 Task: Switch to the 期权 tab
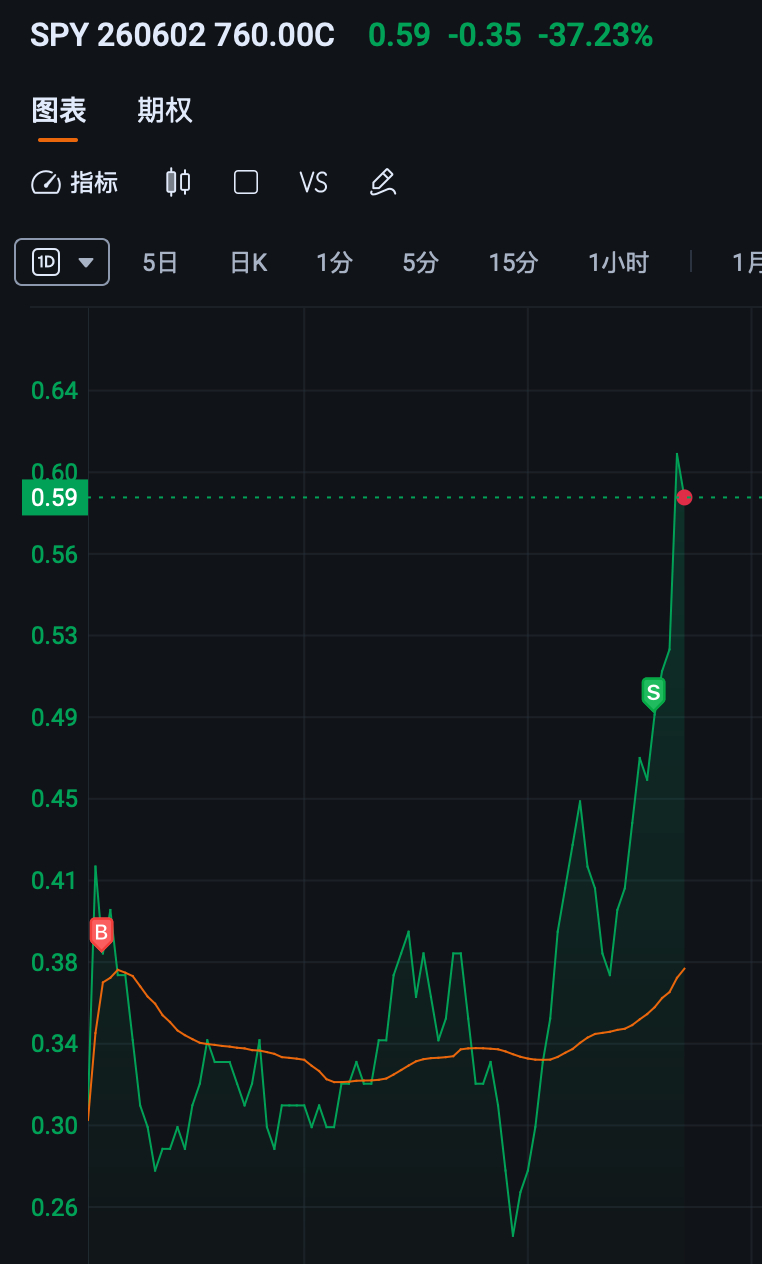165,110
